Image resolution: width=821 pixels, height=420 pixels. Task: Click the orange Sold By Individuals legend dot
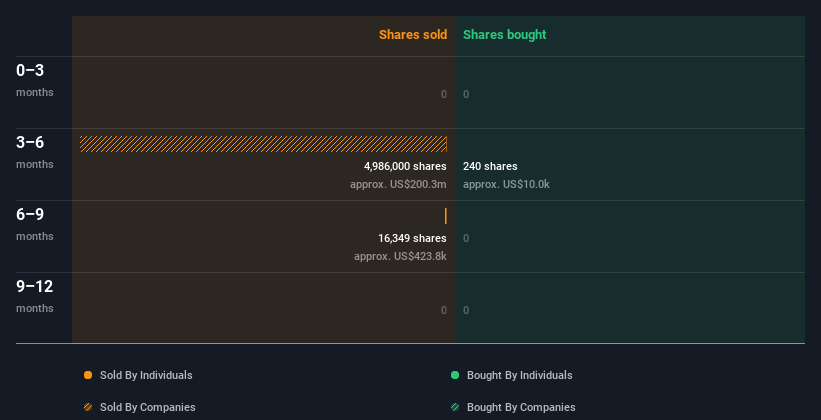tap(88, 375)
